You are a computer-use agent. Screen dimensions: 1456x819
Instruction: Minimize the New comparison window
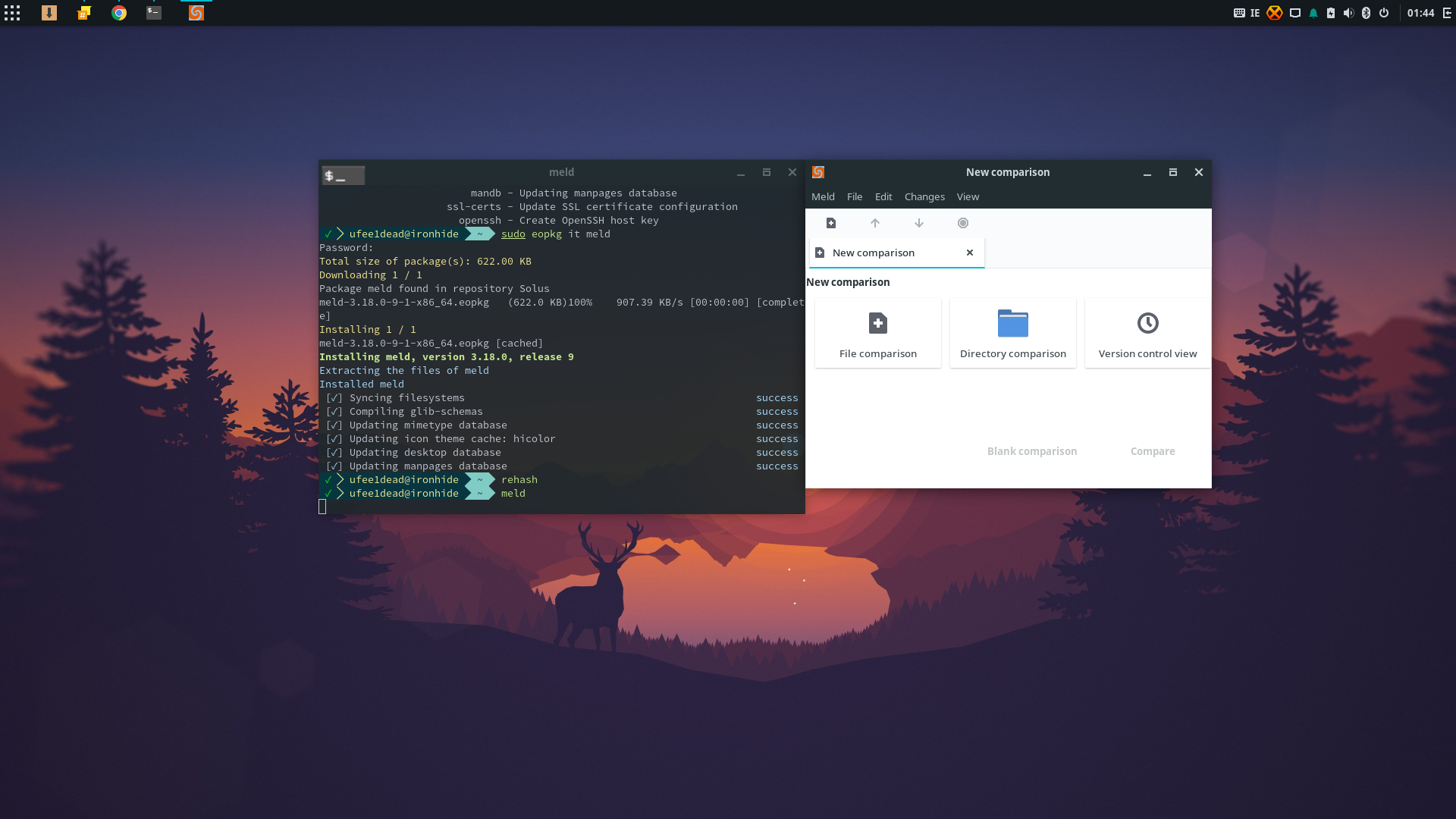pos(1147,173)
